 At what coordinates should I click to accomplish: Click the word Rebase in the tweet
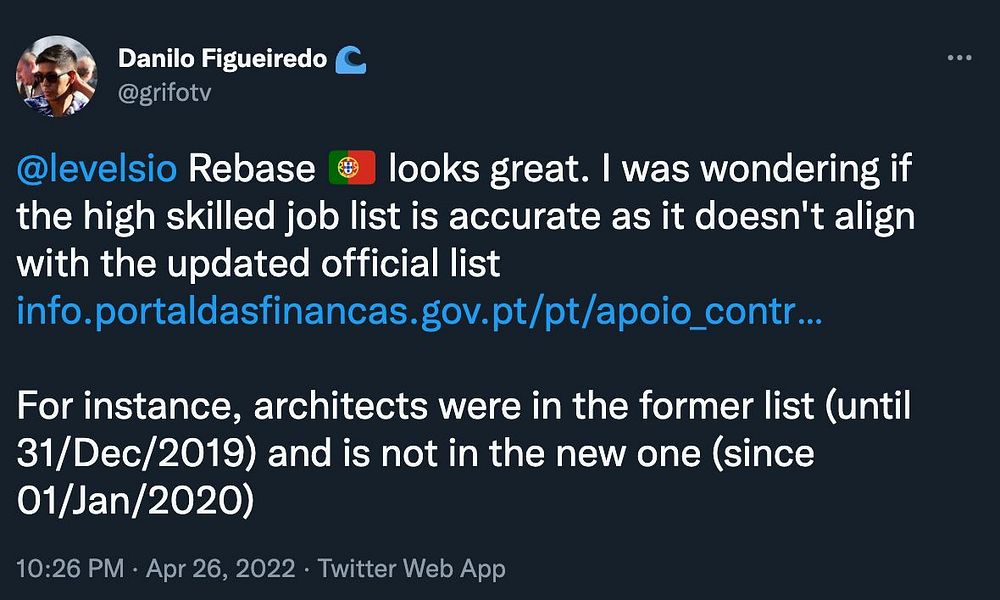tap(251, 169)
